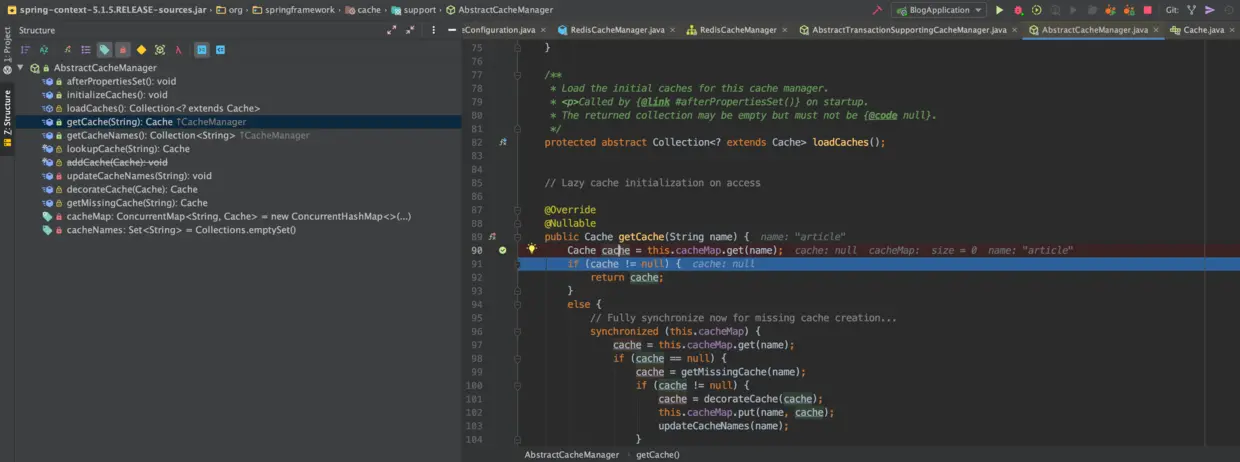Click the Git update project branch icon
Screen dimensions: 1240x462
tap(1192, 10)
